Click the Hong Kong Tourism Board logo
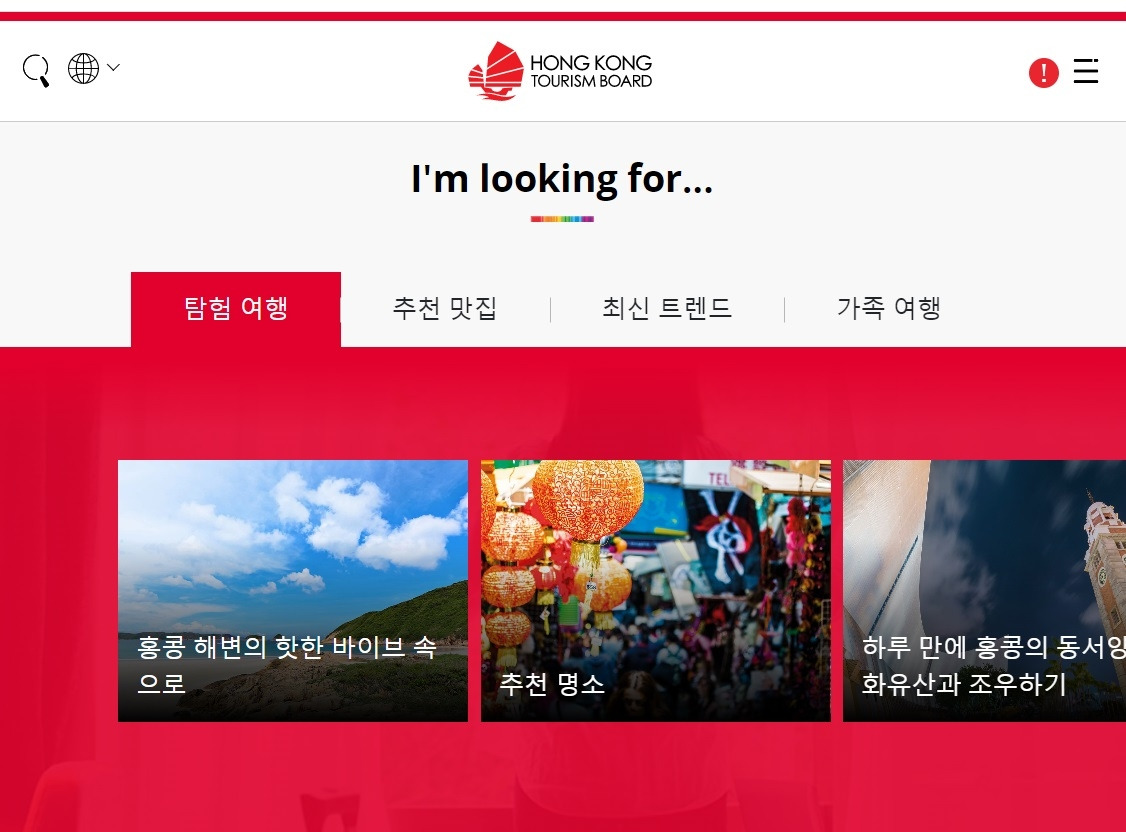This screenshot has width=1126, height=832. pyautogui.click(x=560, y=70)
